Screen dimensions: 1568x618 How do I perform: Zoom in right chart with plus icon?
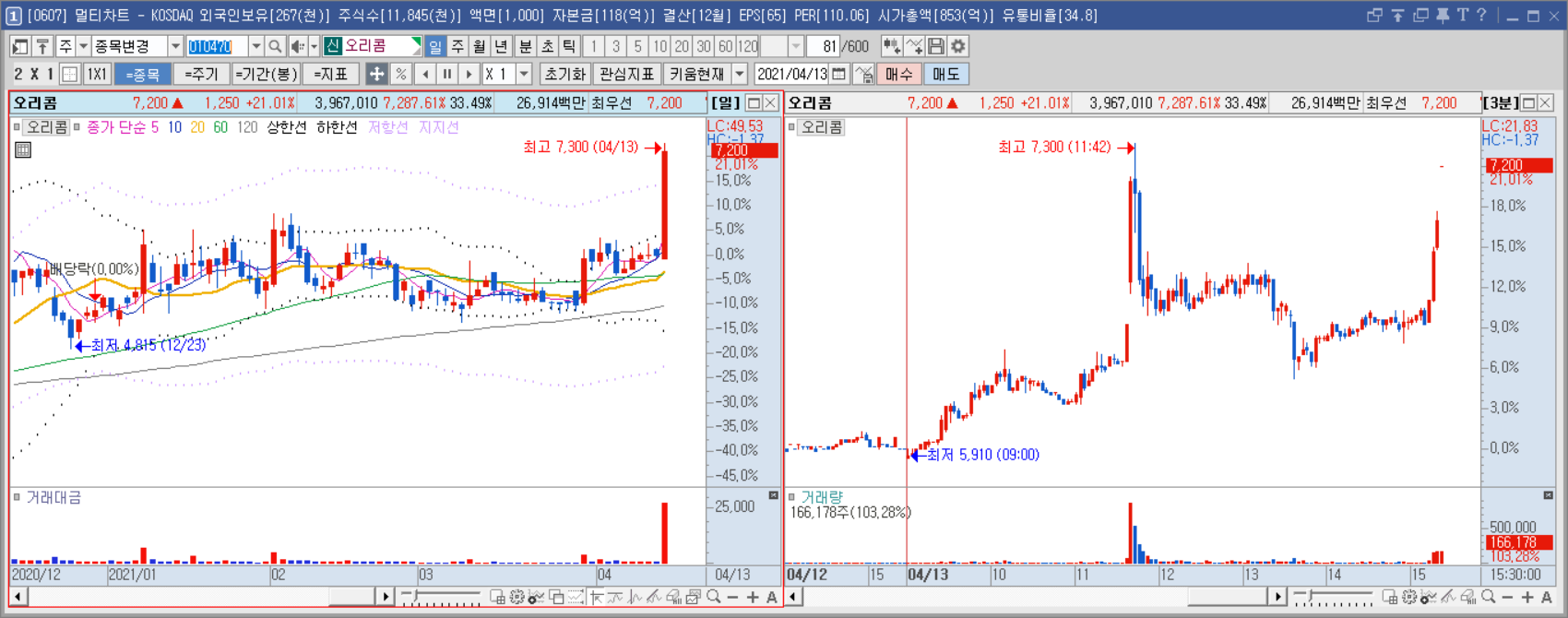coord(1527,598)
